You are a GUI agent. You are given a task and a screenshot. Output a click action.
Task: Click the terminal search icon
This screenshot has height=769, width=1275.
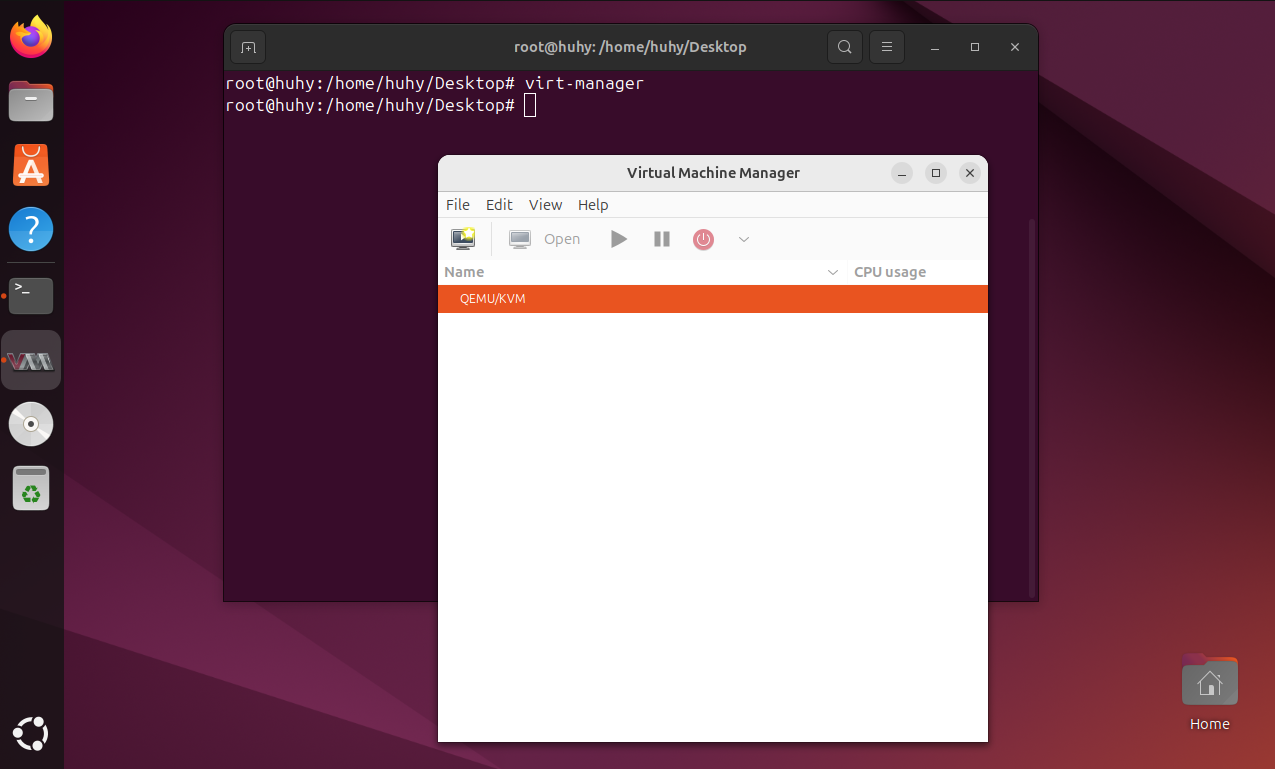coord(845,47)
